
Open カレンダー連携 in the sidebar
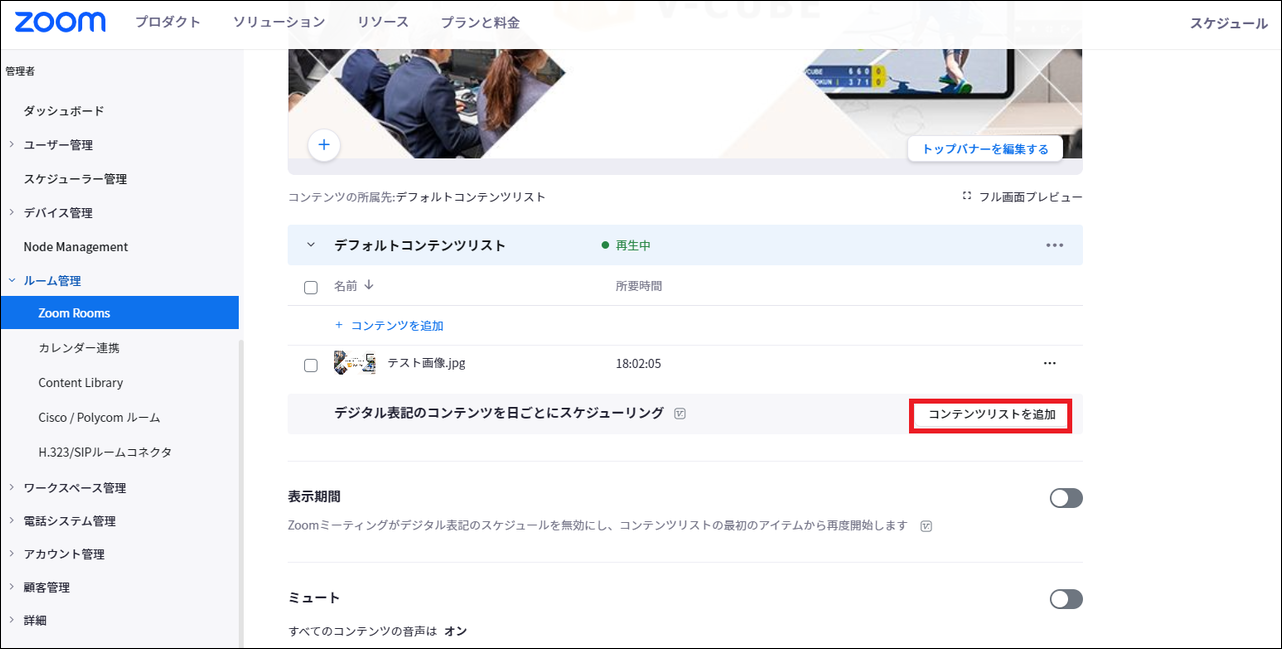pos(80,348)
